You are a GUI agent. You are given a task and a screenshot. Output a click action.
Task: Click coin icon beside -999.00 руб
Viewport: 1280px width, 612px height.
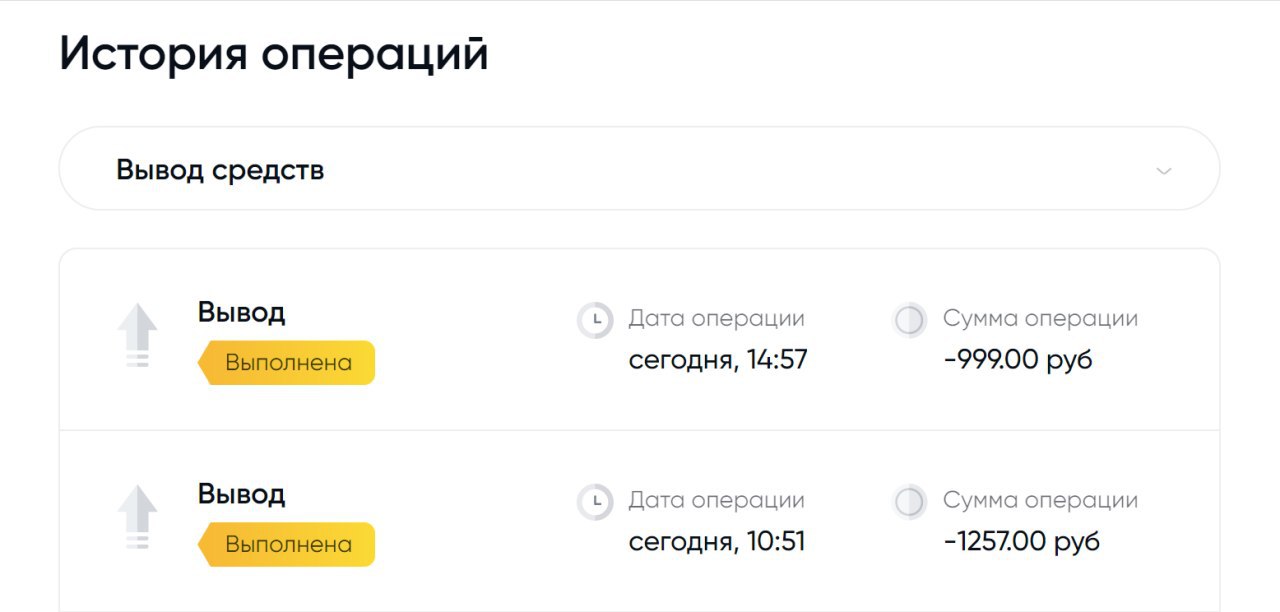(909, 321)
